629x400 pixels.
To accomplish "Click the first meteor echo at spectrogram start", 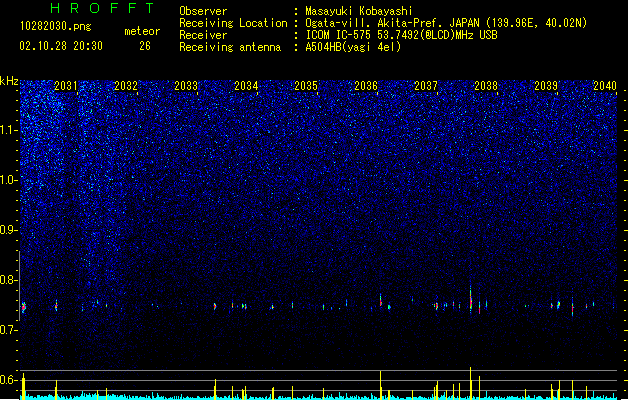I will click(x=24, y=307).
